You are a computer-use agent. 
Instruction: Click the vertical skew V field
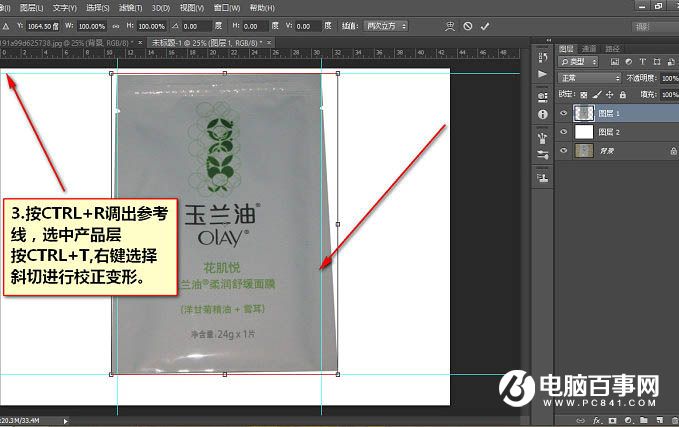(x=308, y=26)
